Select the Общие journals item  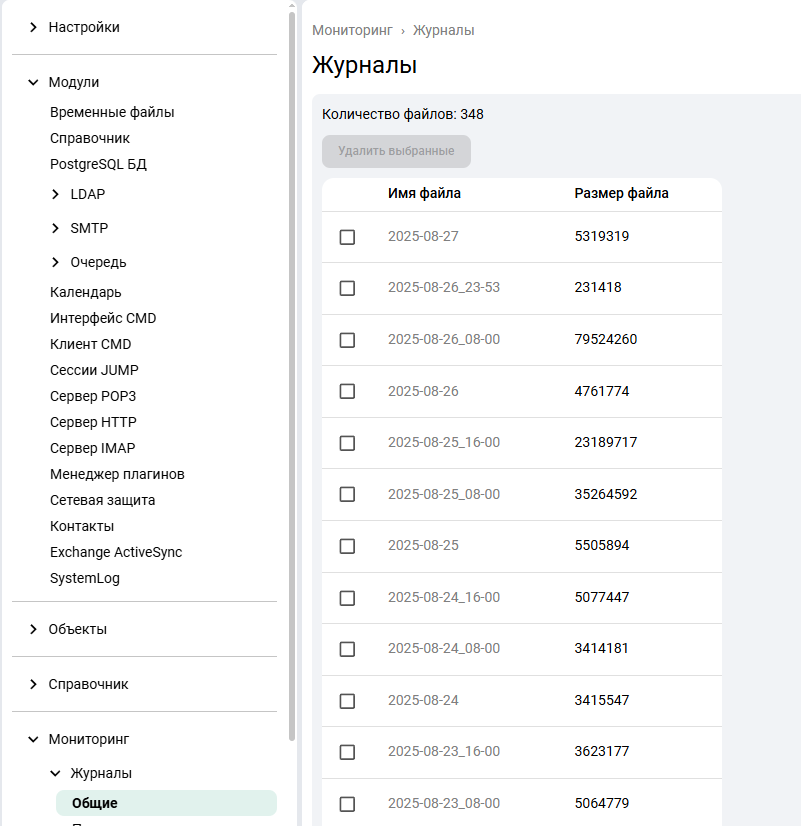tap(95, 803)
